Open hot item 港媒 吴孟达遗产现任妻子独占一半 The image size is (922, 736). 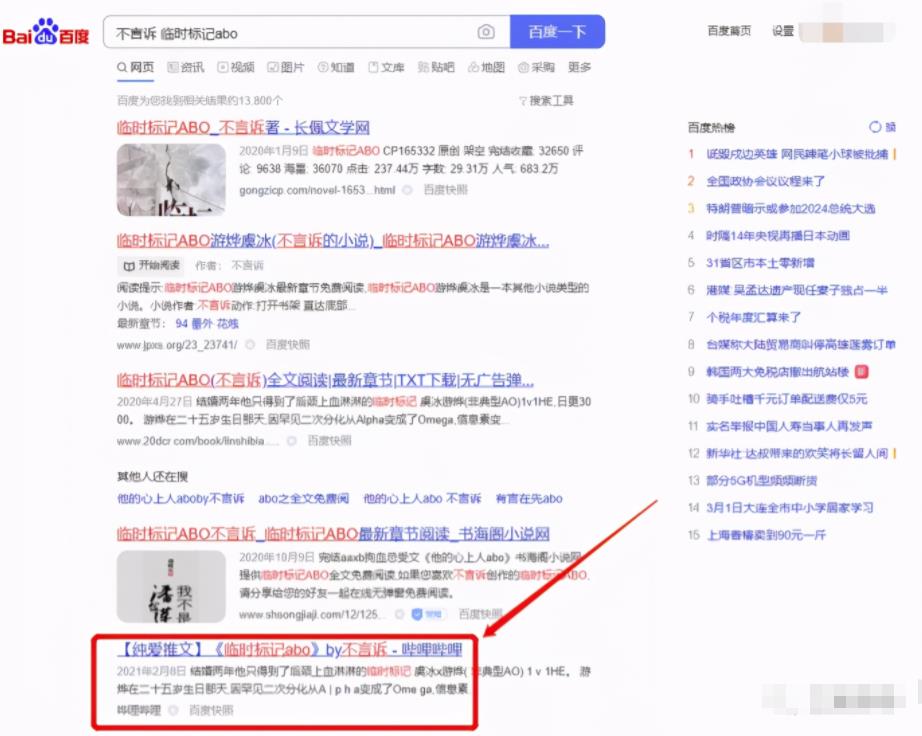(797, 290)
